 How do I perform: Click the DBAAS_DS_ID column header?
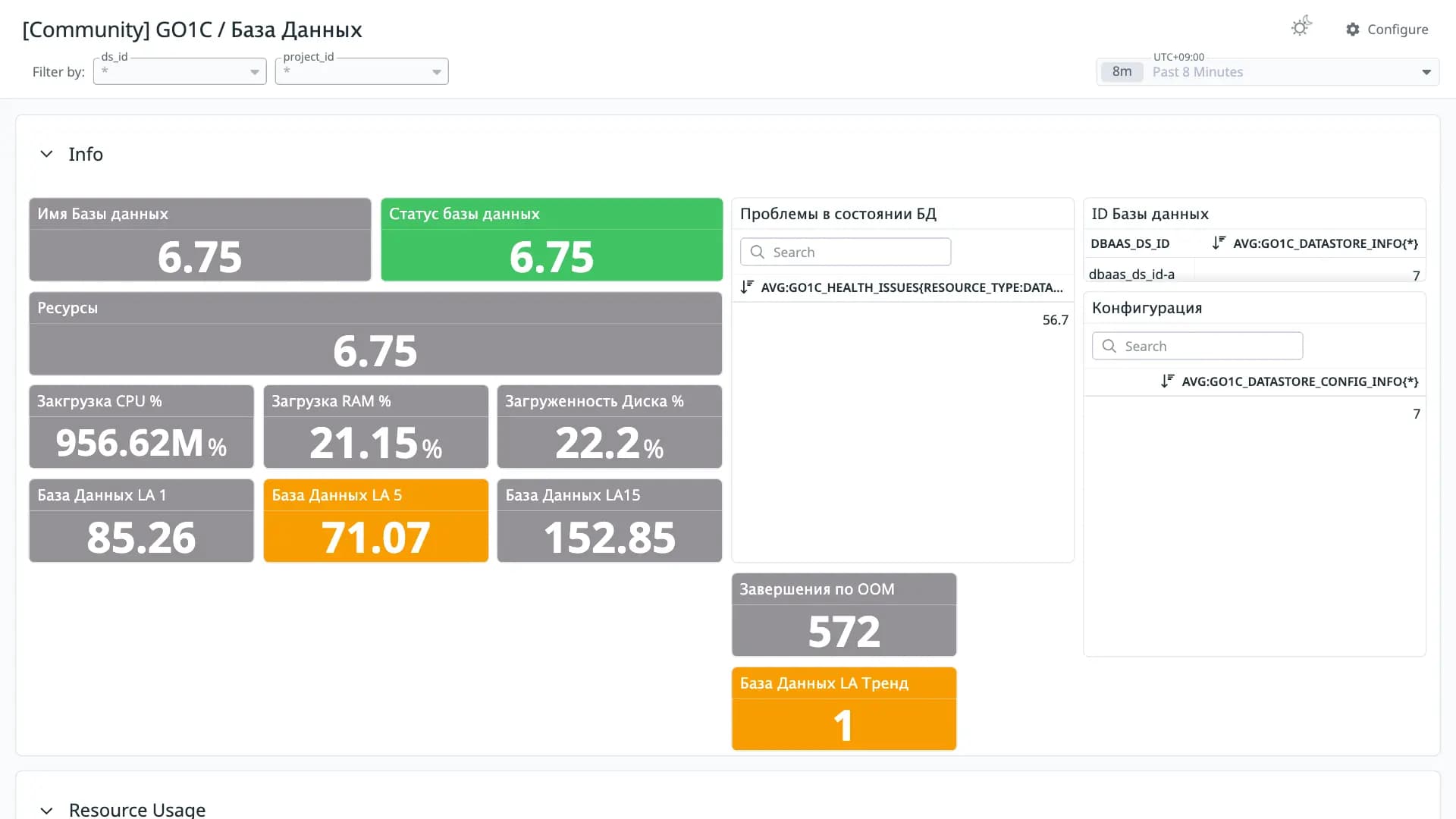(1130, 243)
